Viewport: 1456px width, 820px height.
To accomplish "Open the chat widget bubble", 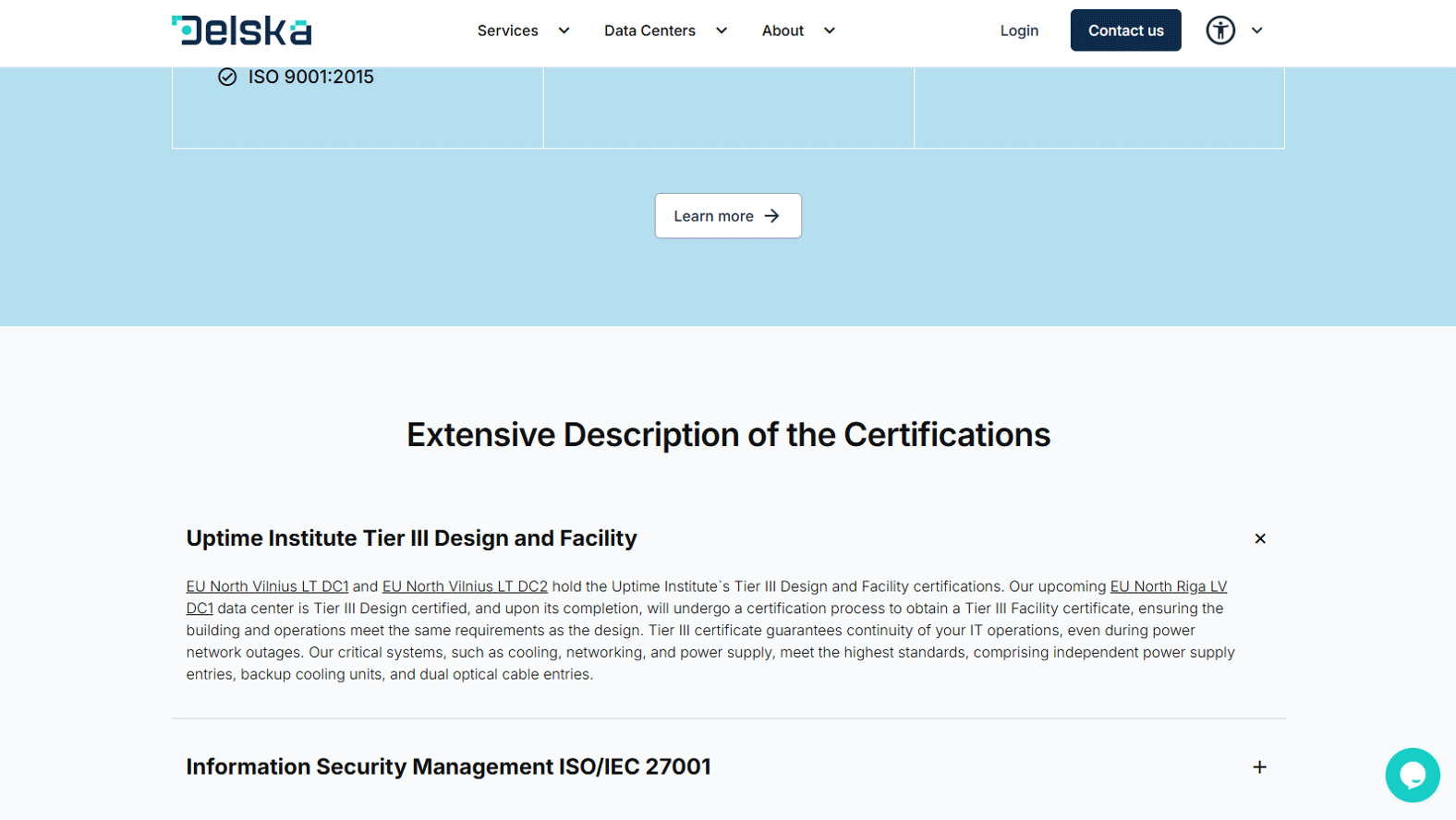I will click(1412, 775).
